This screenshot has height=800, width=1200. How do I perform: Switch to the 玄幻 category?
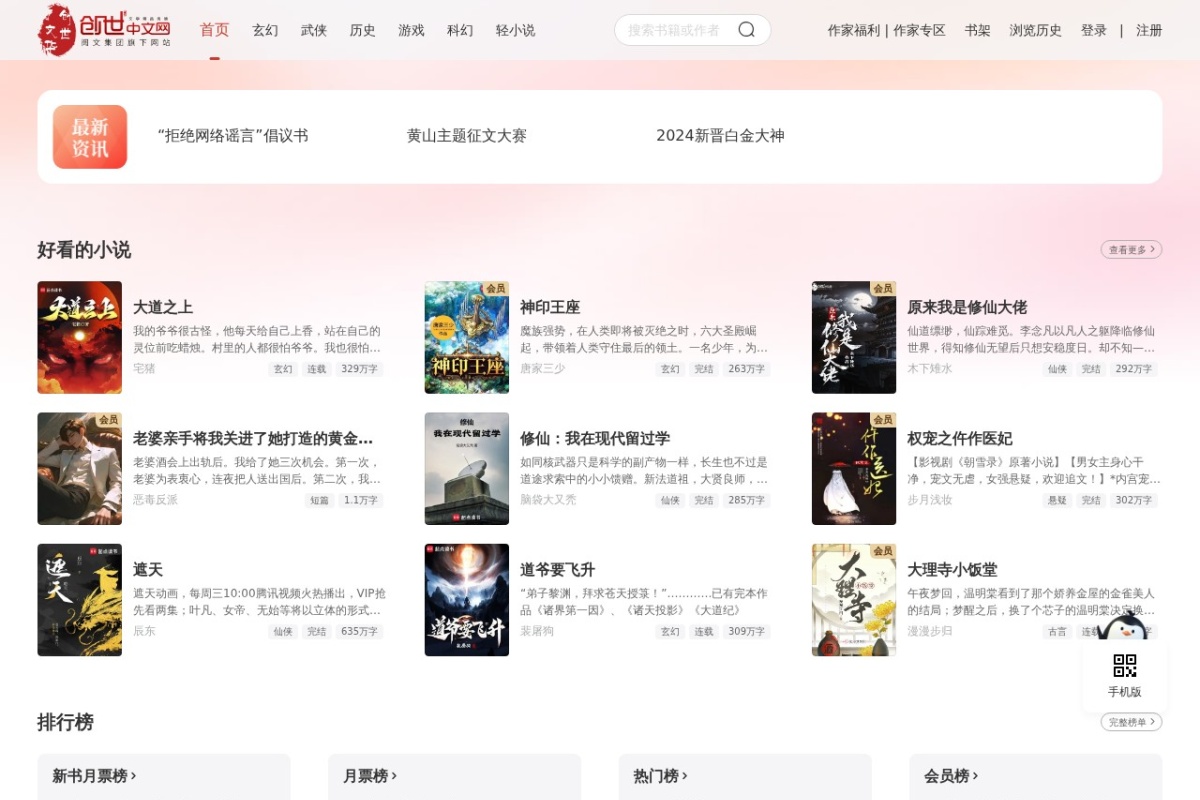pyautogui.click(x=265, y=30)
